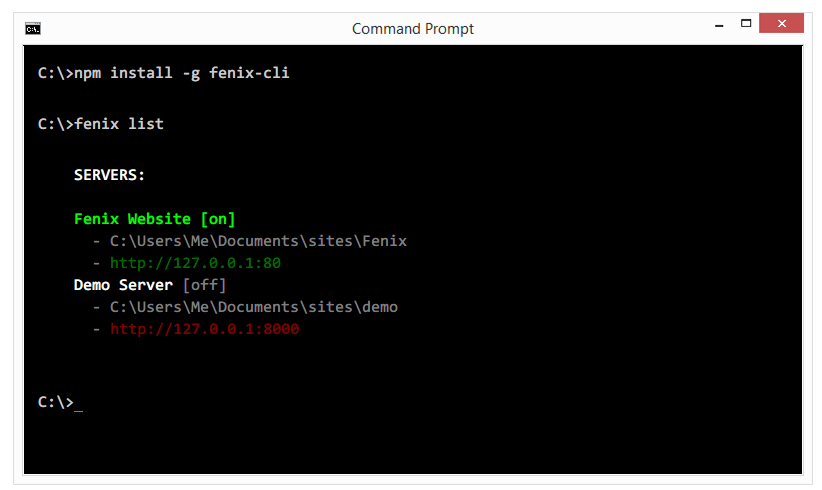Minimize the Command Prompt window
Image resolution: width=822 pixels, height=490 pixels.
point(719,25)
